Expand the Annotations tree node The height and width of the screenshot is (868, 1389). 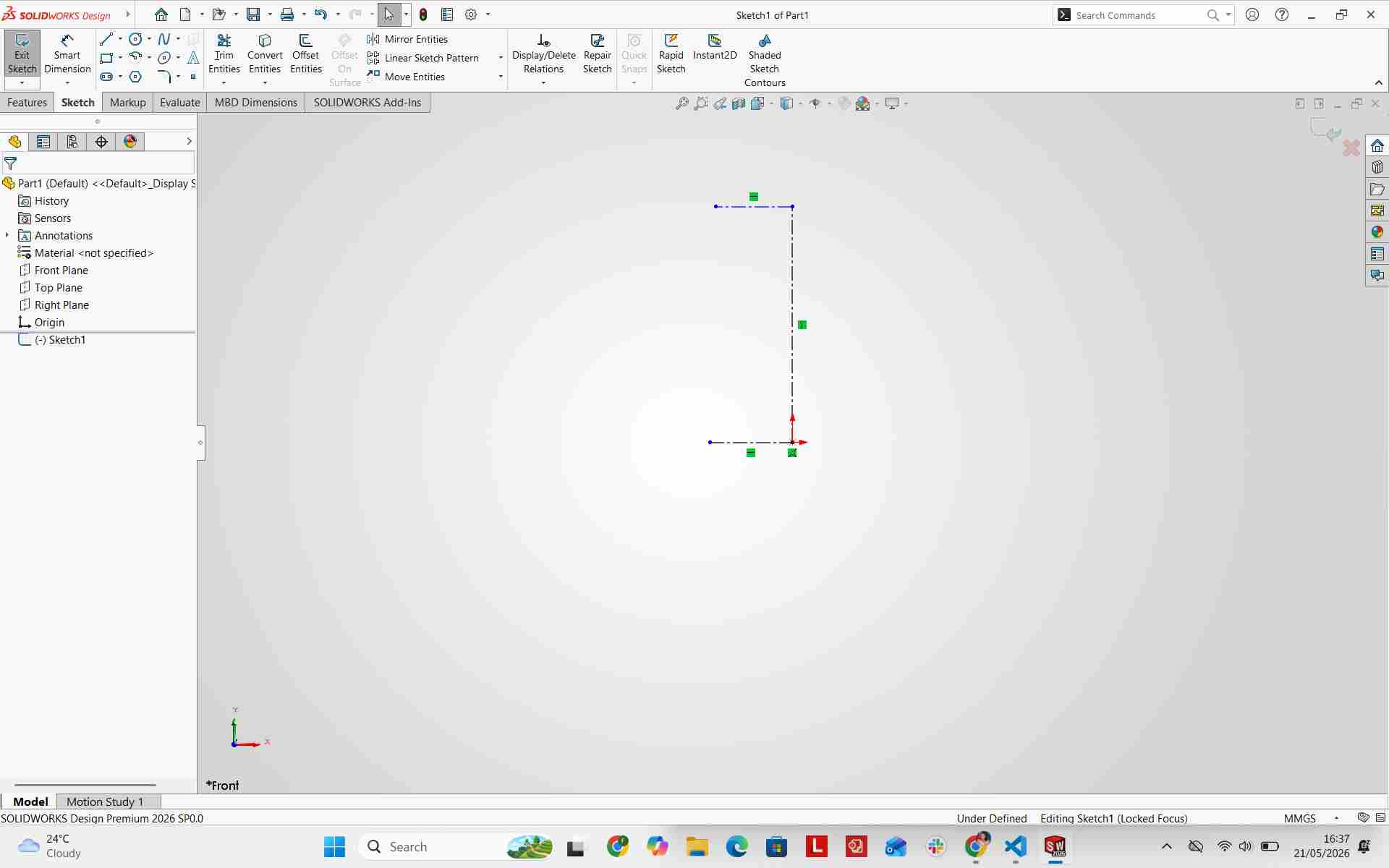click(7, 235)
